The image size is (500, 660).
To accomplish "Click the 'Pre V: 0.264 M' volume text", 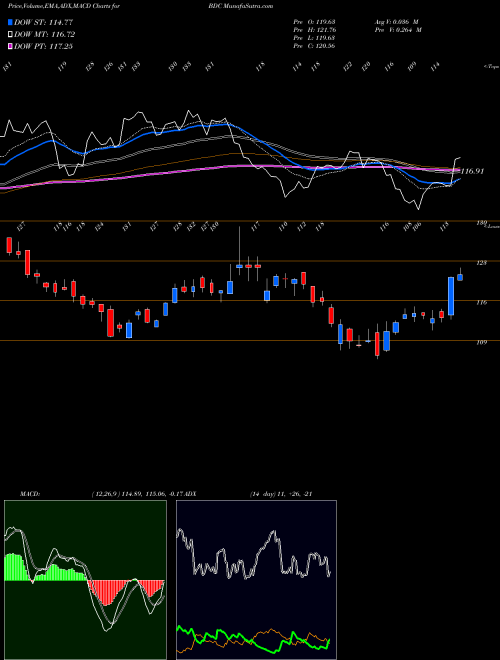I will pos(398,30).
